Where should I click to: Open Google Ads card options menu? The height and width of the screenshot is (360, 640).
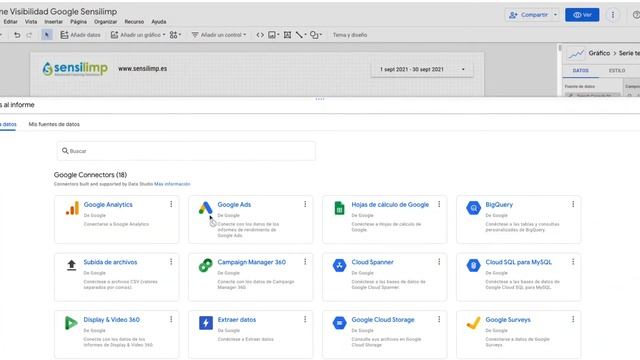pyautogui.click(x=305, y=204)
